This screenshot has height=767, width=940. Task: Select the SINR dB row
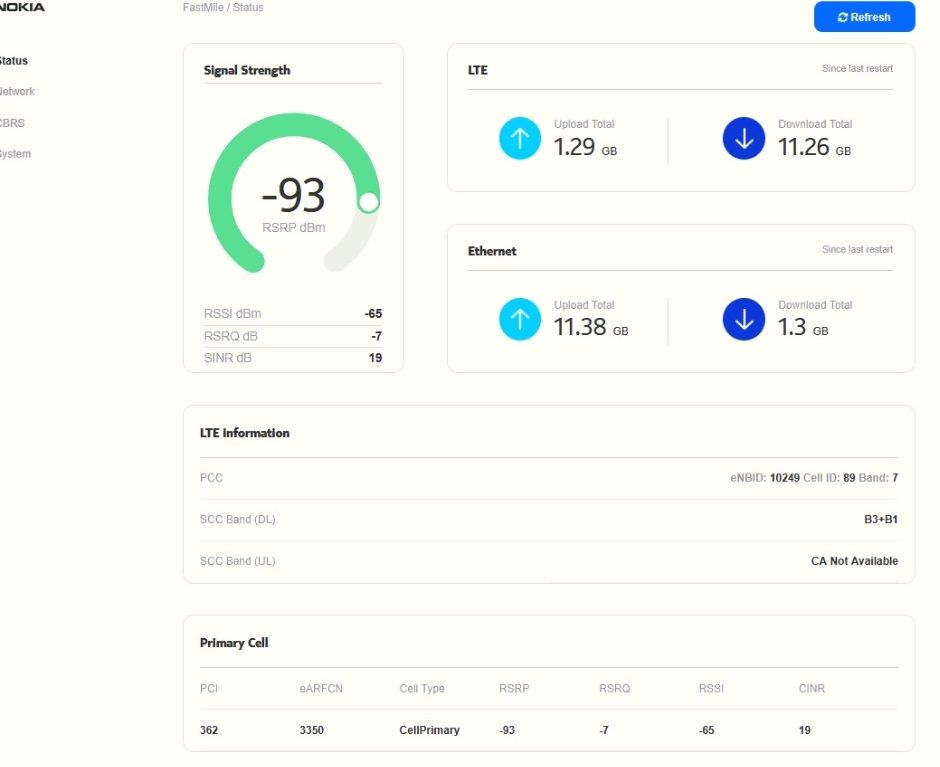tap(293, 357)
